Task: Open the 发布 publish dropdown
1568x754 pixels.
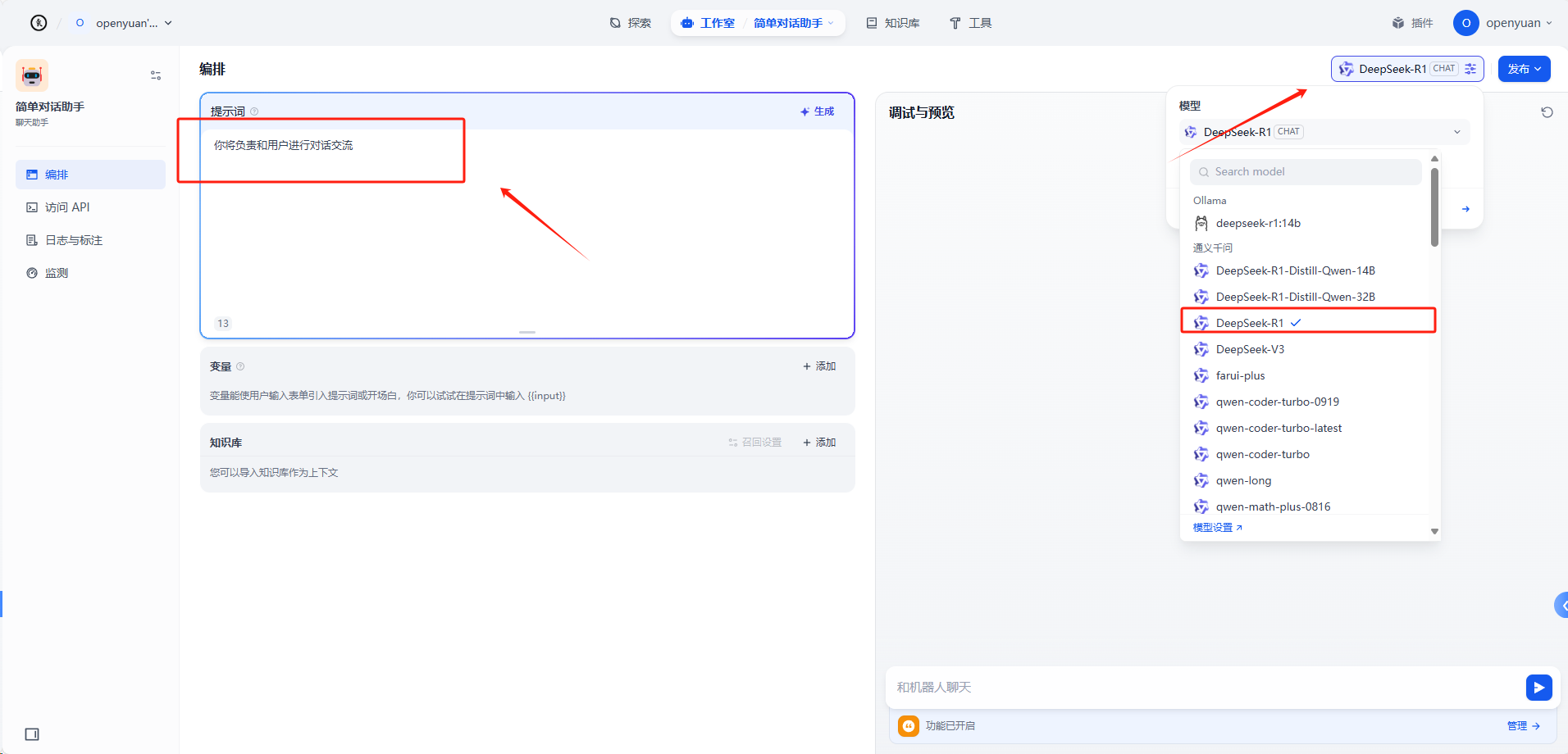Action: (1525, 69)
